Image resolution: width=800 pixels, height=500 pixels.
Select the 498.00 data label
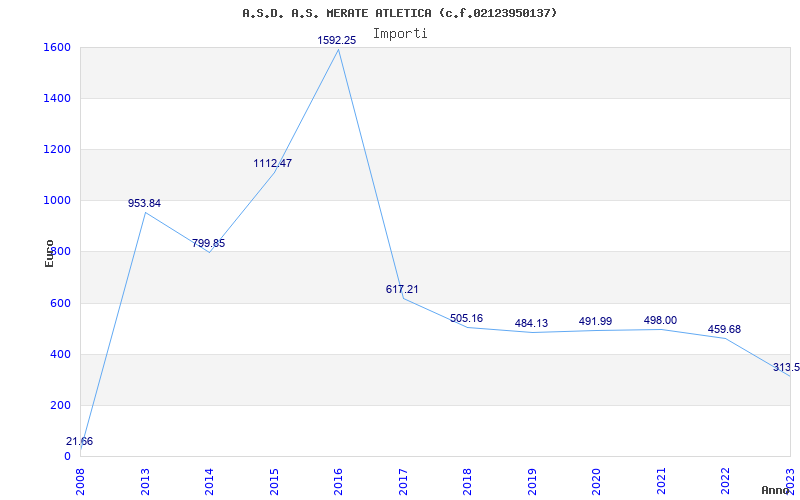click(660, 320)
